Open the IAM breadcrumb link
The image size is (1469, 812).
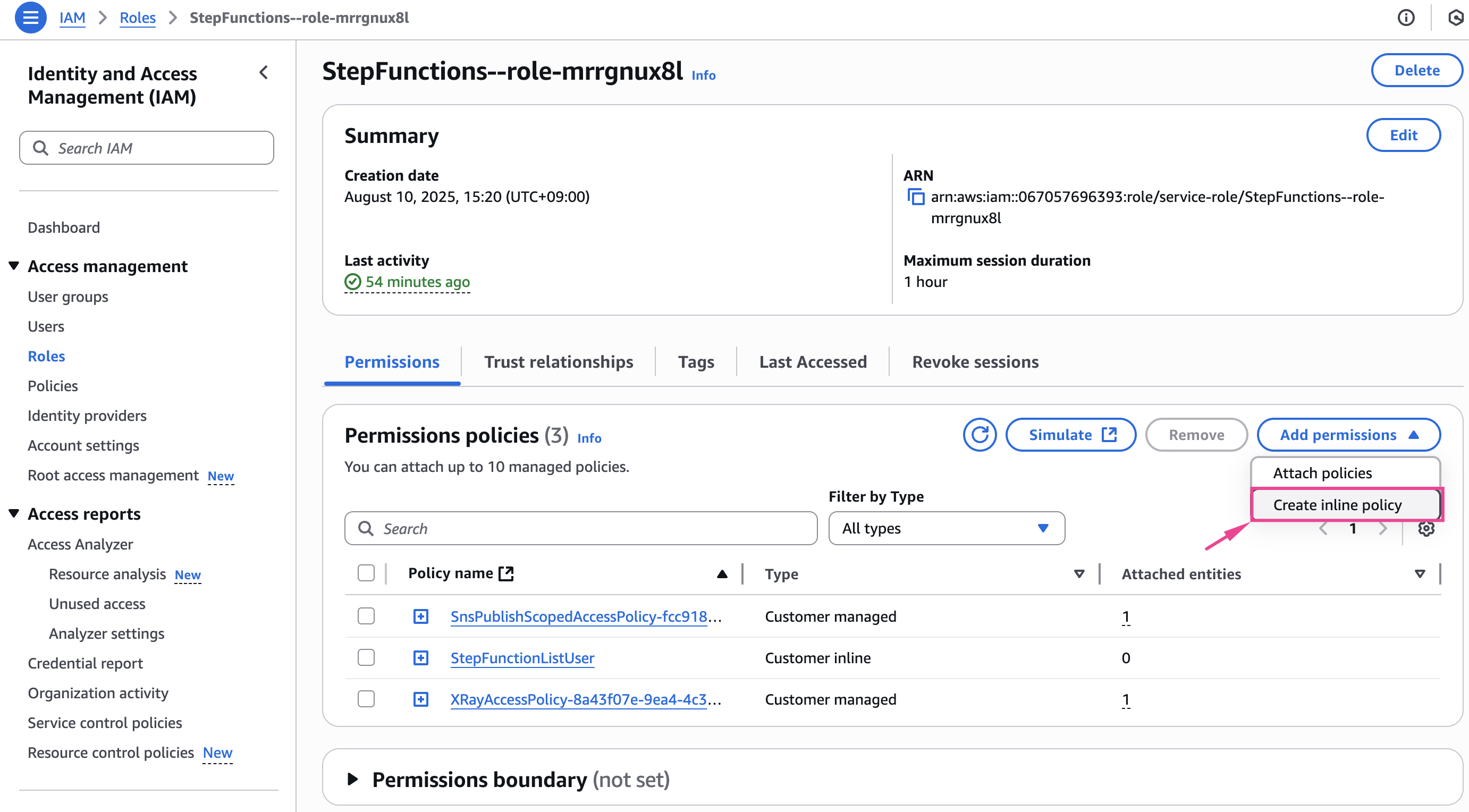coord(72,18)
